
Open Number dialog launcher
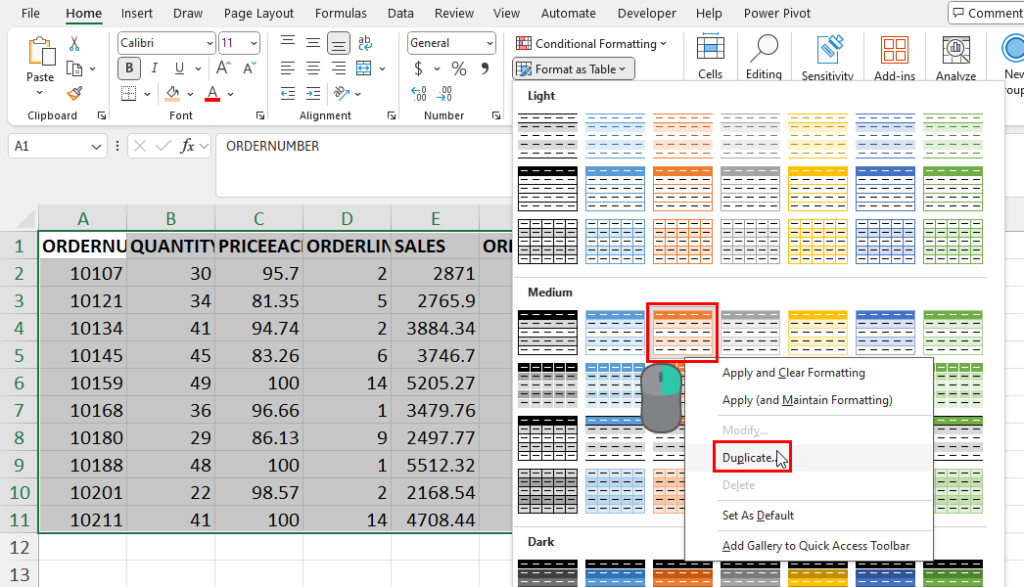(x=496, y=116)
